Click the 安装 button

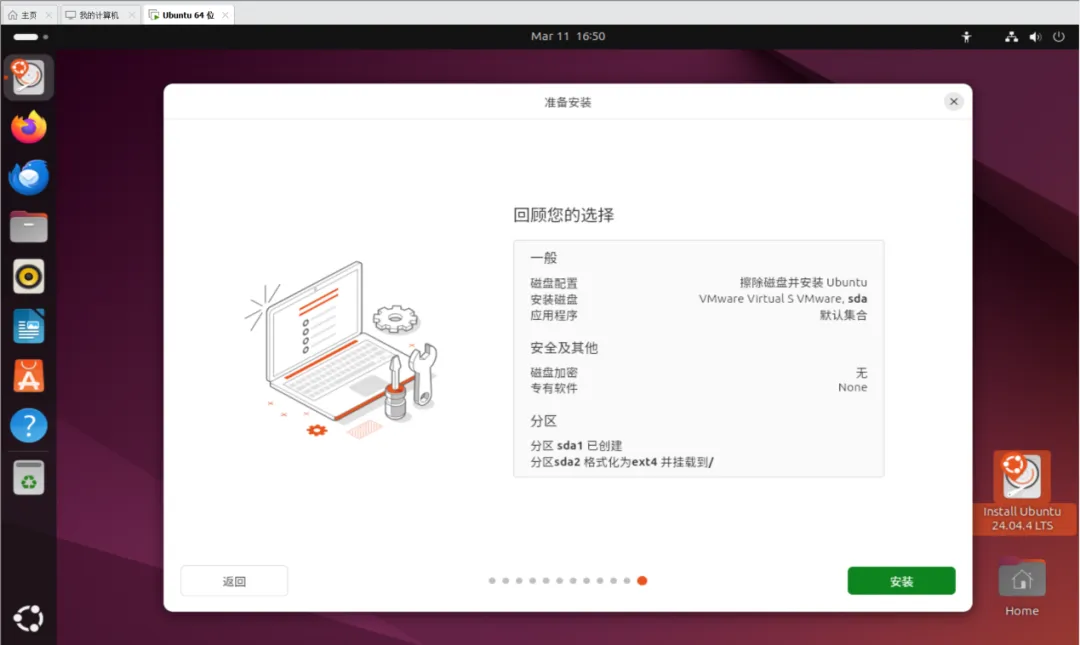(901, 581)
